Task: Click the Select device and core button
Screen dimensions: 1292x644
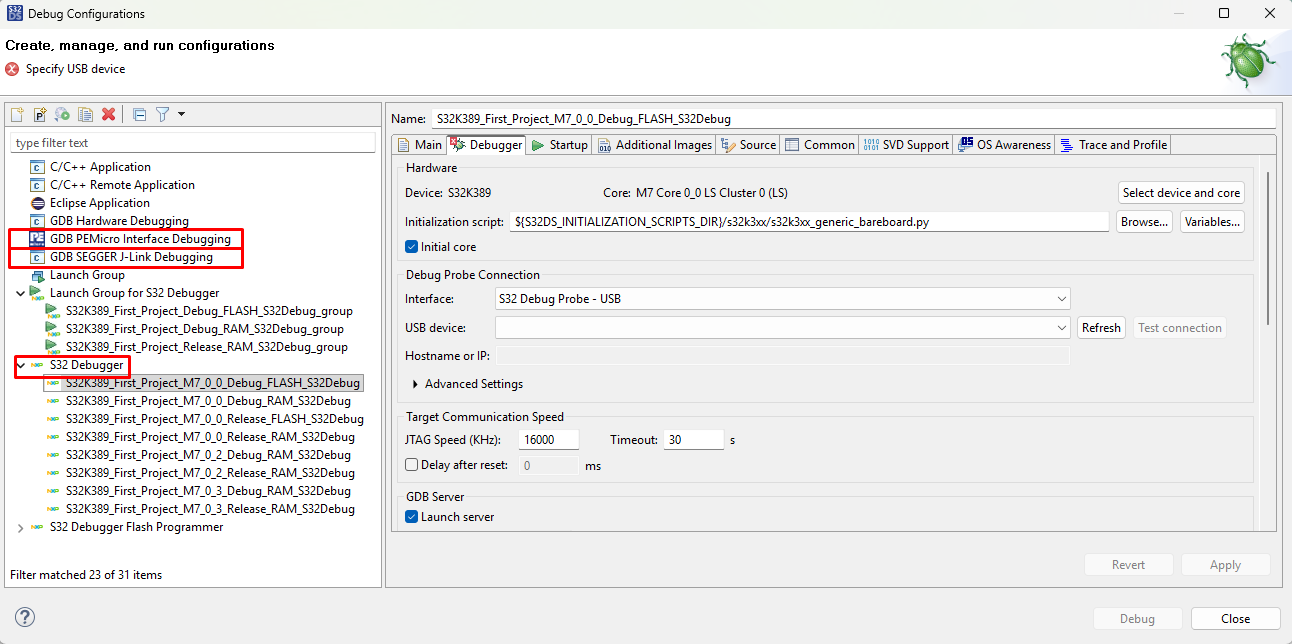Action: pos(1181,192)
